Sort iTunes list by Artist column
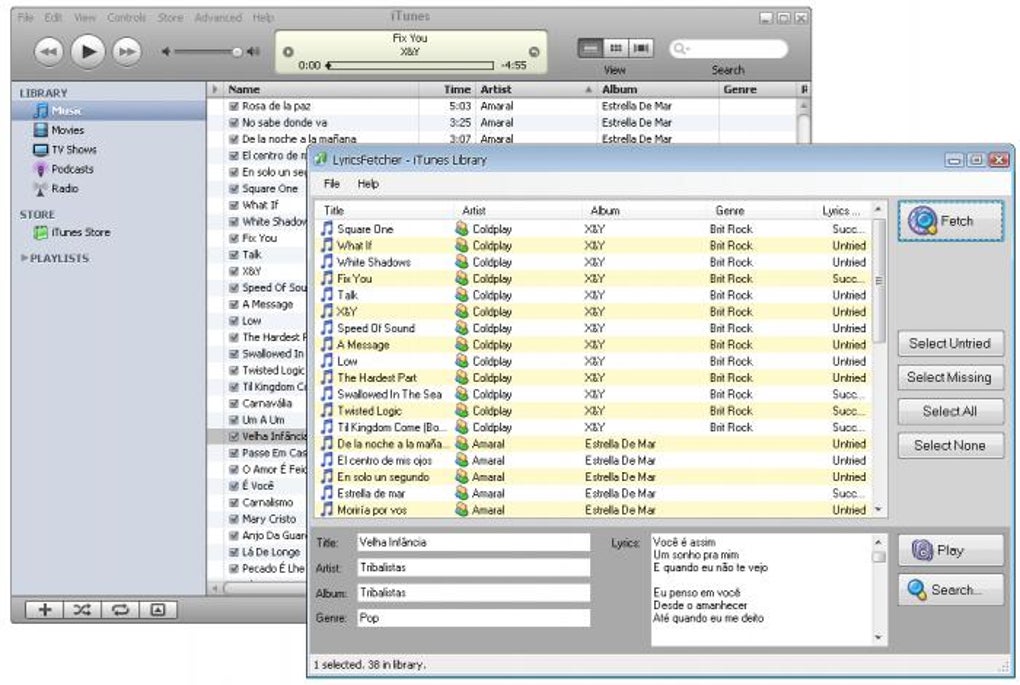 tap(536, 89)
